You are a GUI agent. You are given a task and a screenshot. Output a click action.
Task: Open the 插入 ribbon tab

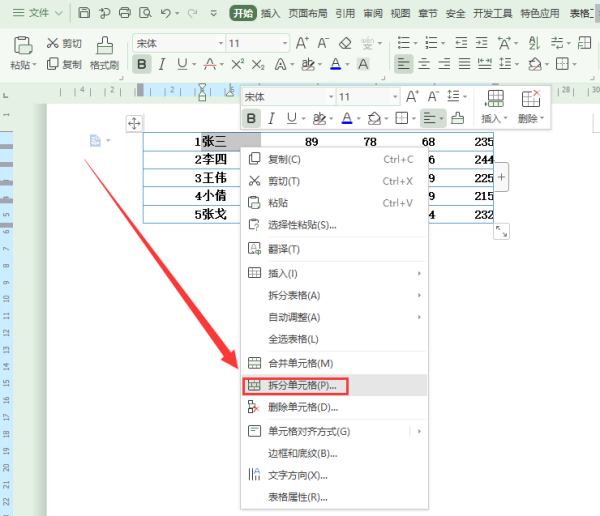[x=270, y=13]
